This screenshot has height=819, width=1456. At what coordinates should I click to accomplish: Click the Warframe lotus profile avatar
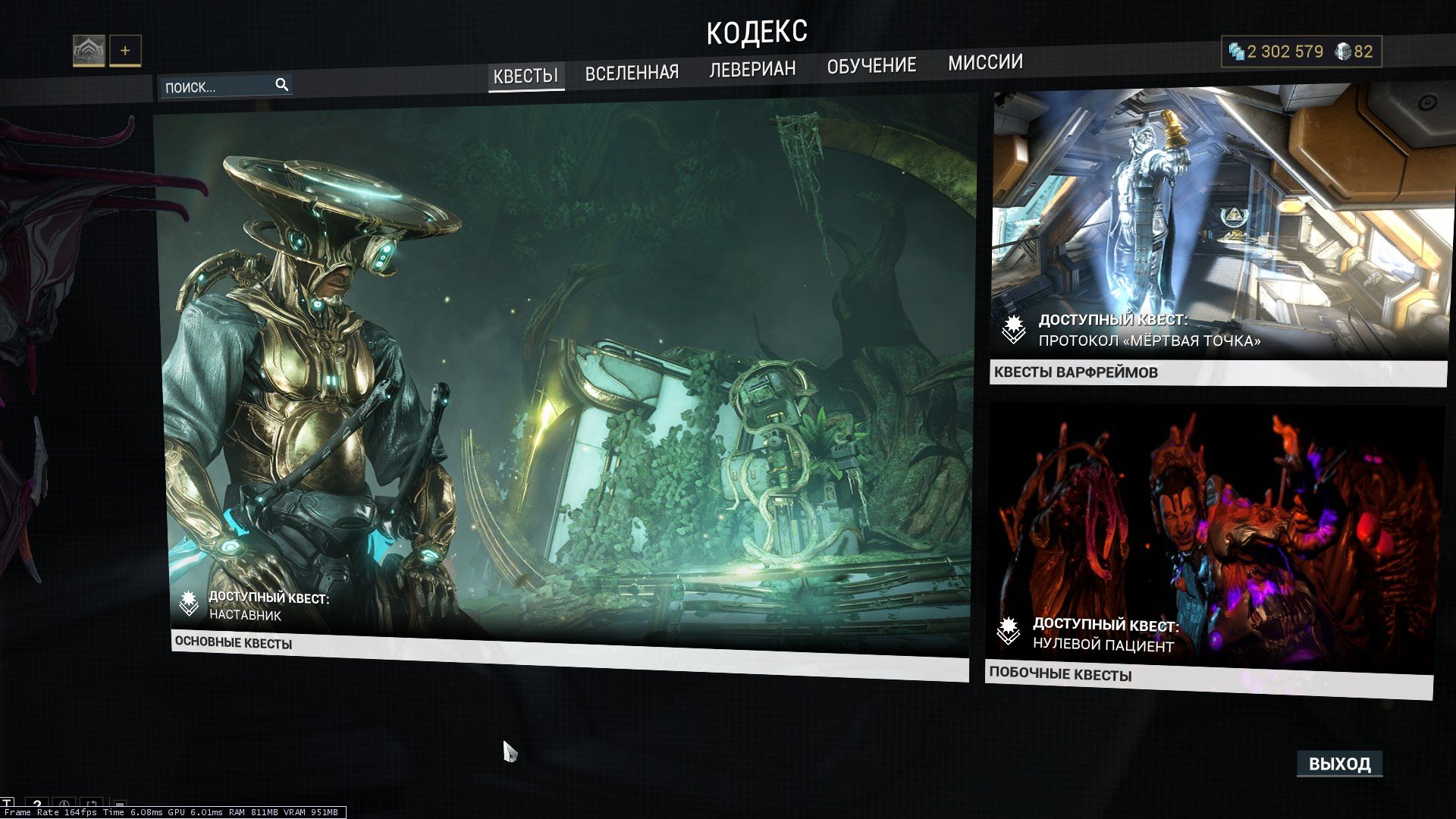[x=89, y=51]
